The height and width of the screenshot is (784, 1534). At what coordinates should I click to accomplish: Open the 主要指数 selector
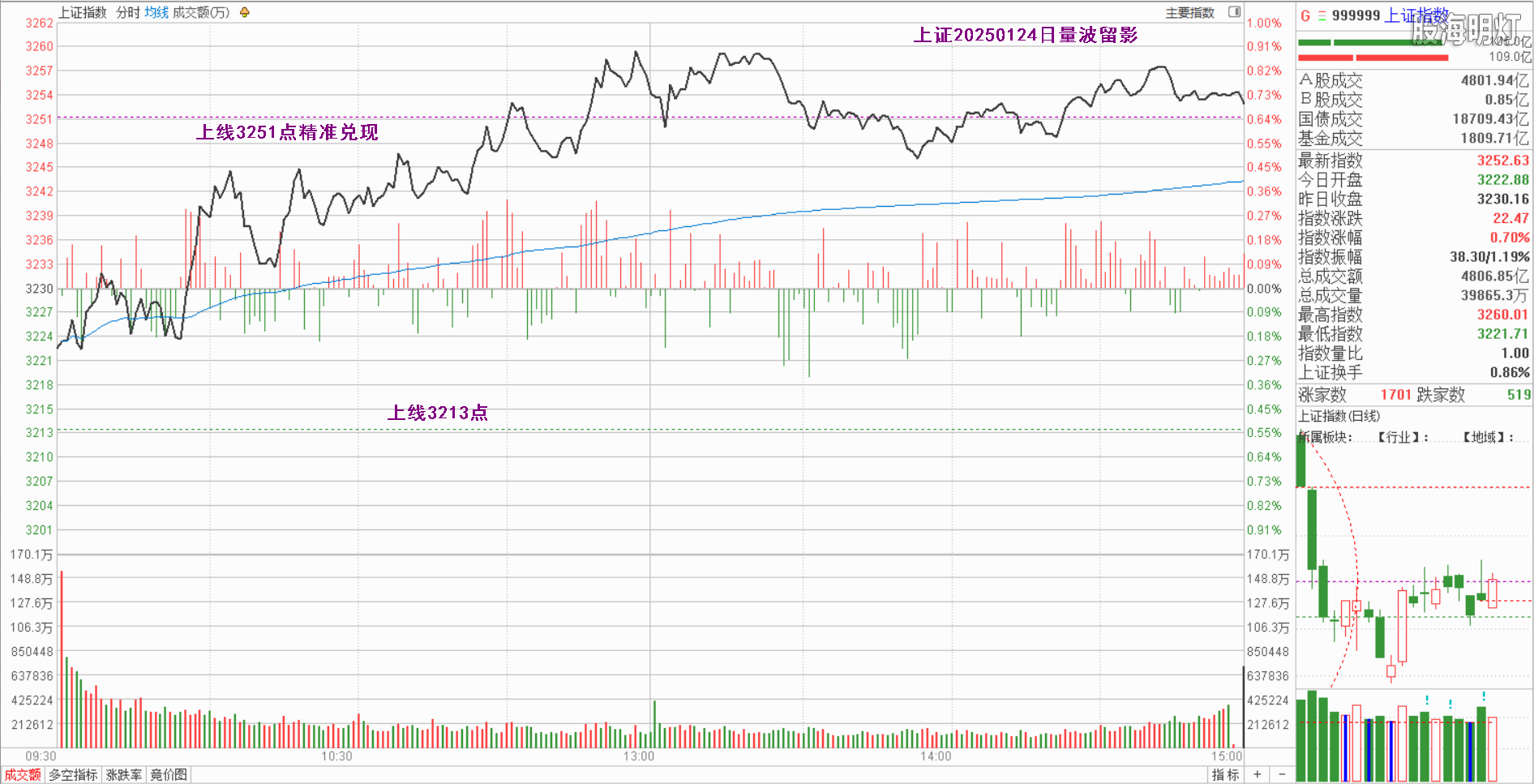pyautogui.click(x=1190, y=12)
